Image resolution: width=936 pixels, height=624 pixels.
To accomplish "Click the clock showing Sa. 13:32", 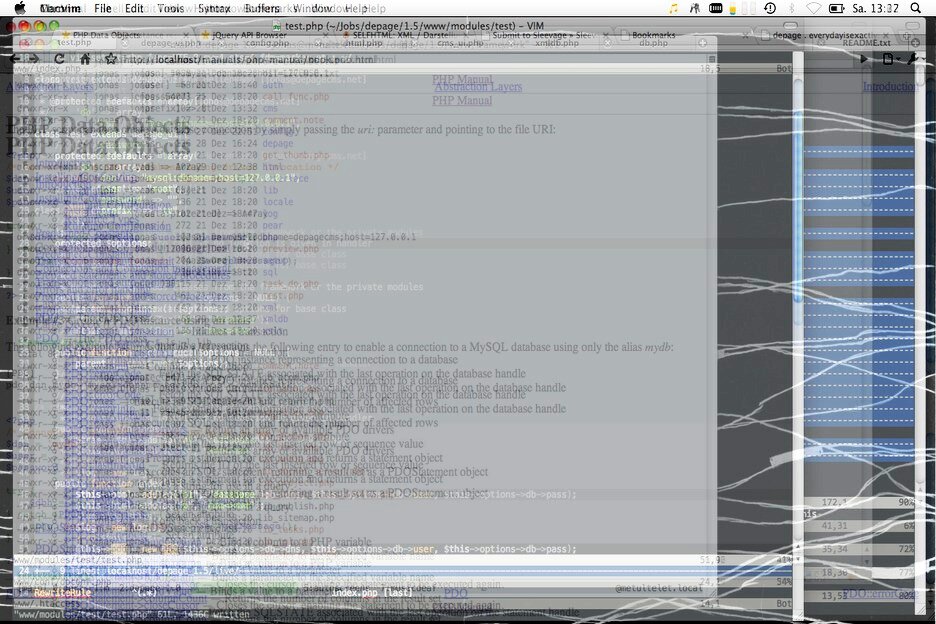I will (875, 8).
